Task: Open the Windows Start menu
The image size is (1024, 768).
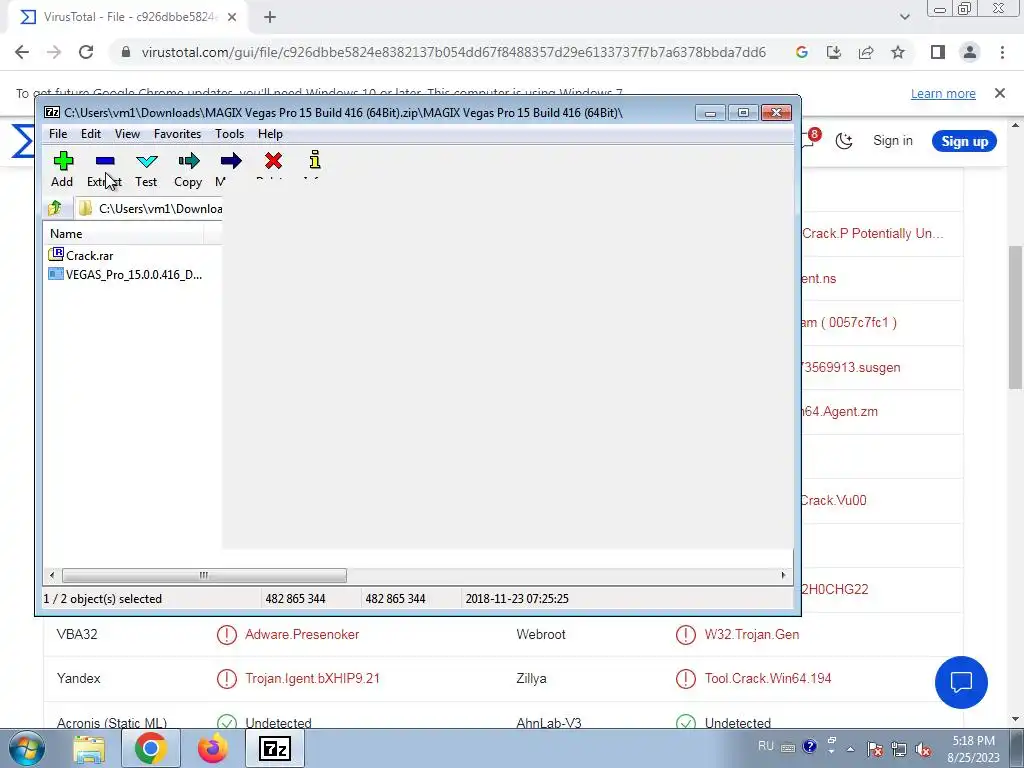Action: pos(26,748)
